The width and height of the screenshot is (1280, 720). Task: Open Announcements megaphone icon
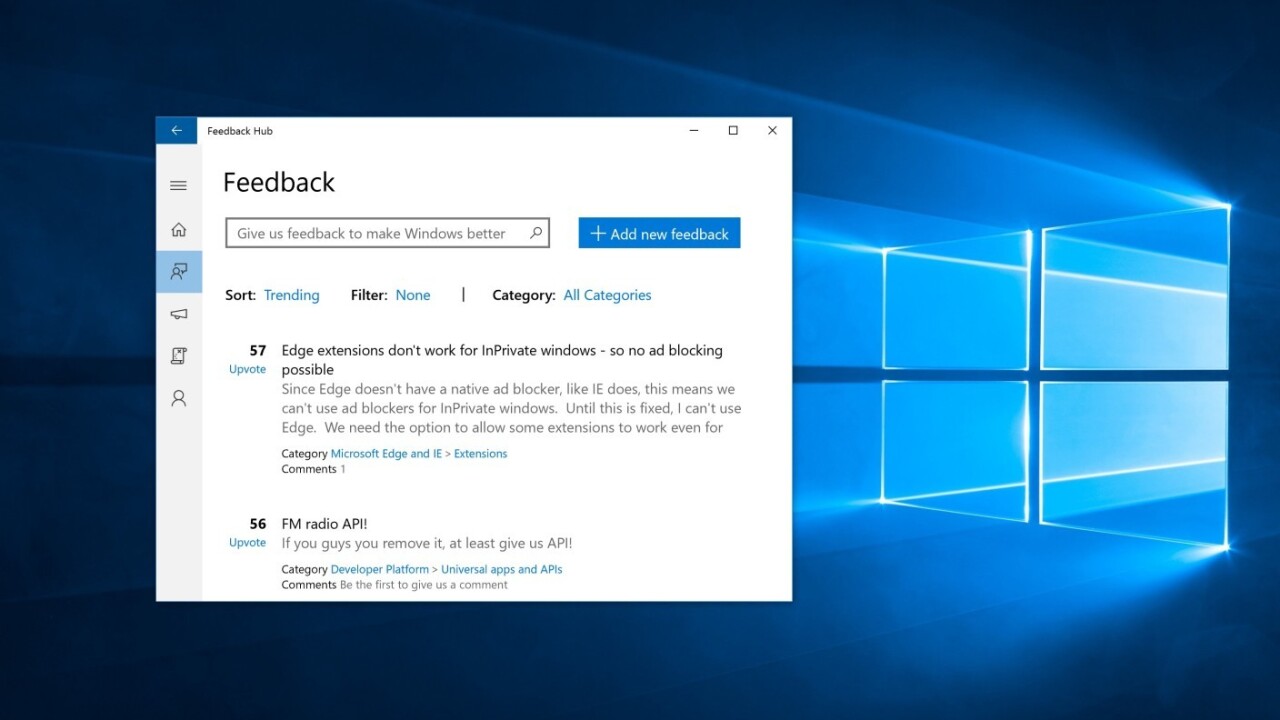click(x=178, y=314)
